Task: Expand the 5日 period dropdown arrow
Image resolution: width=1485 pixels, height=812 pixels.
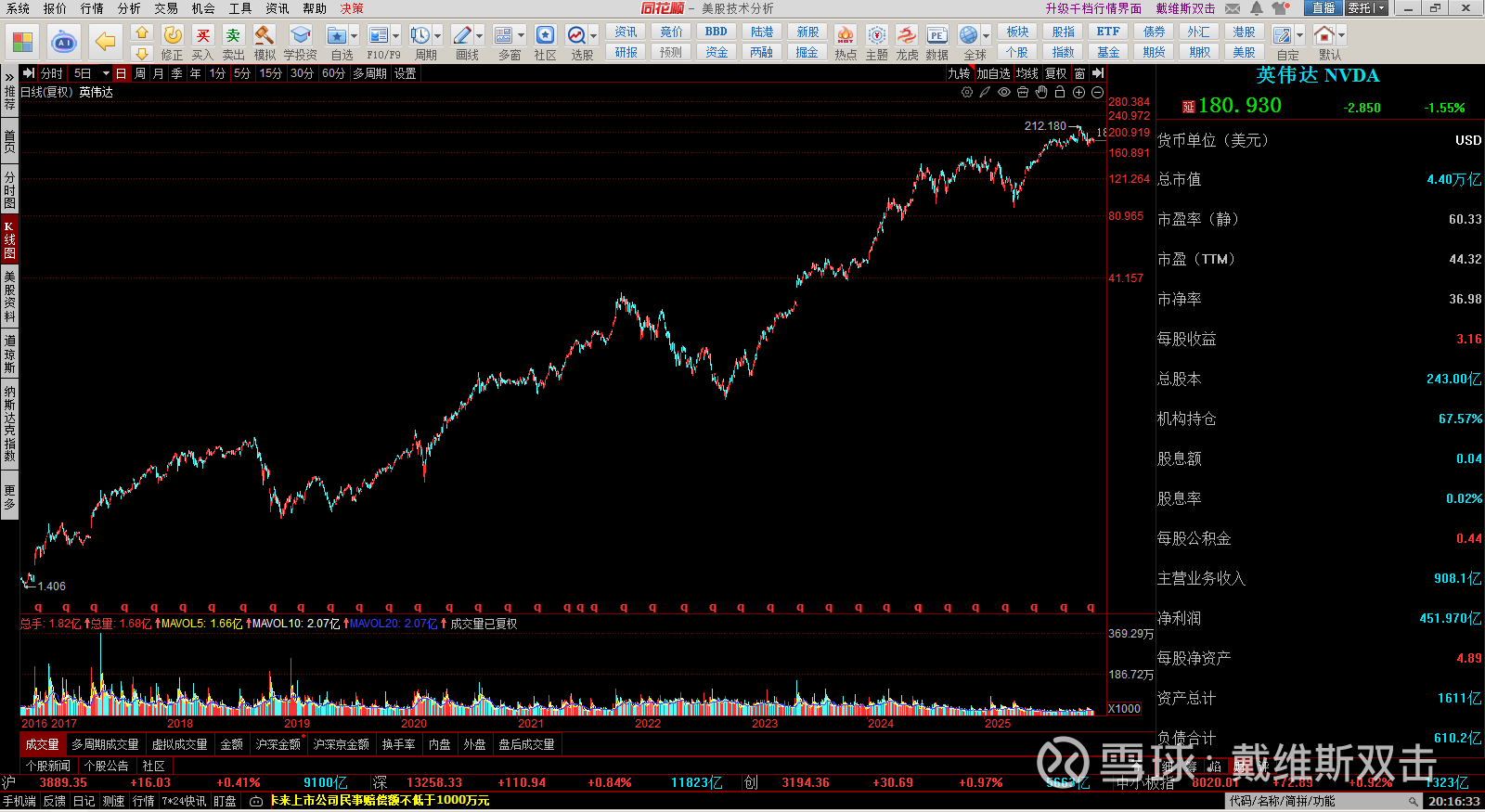Action: click(x=106, y=73)
